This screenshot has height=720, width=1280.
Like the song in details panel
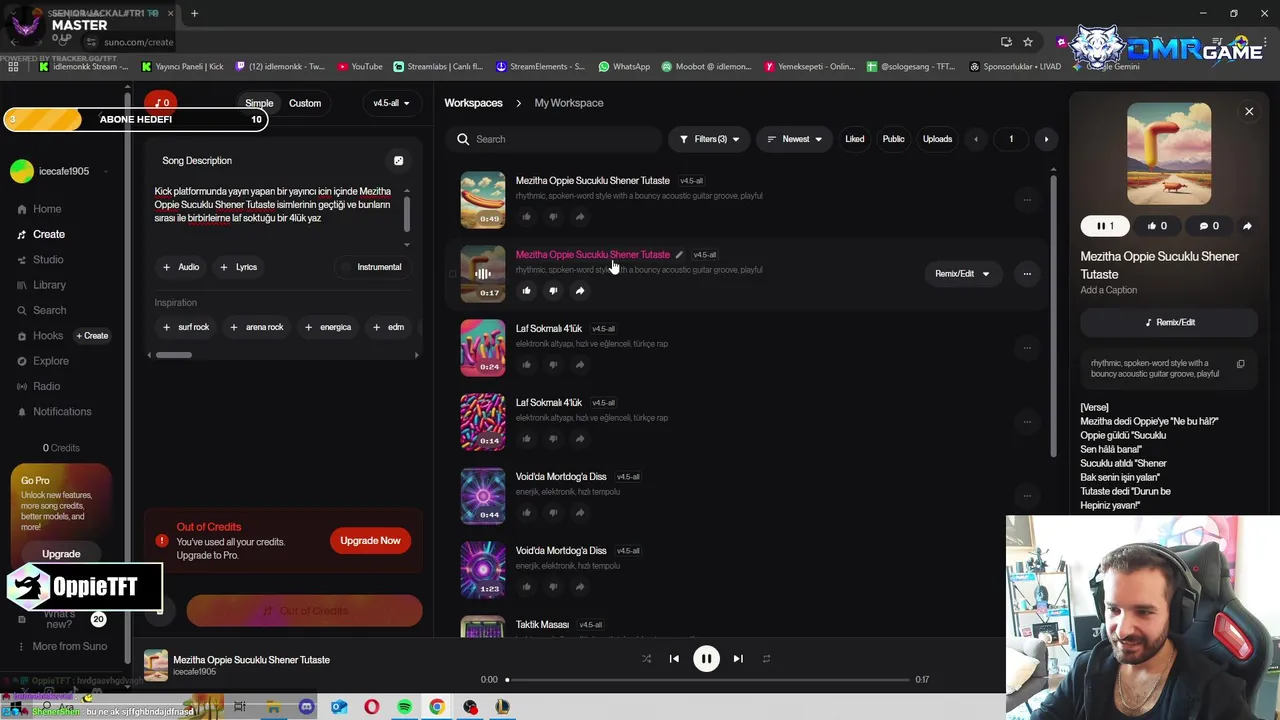tap(1157, 226)
